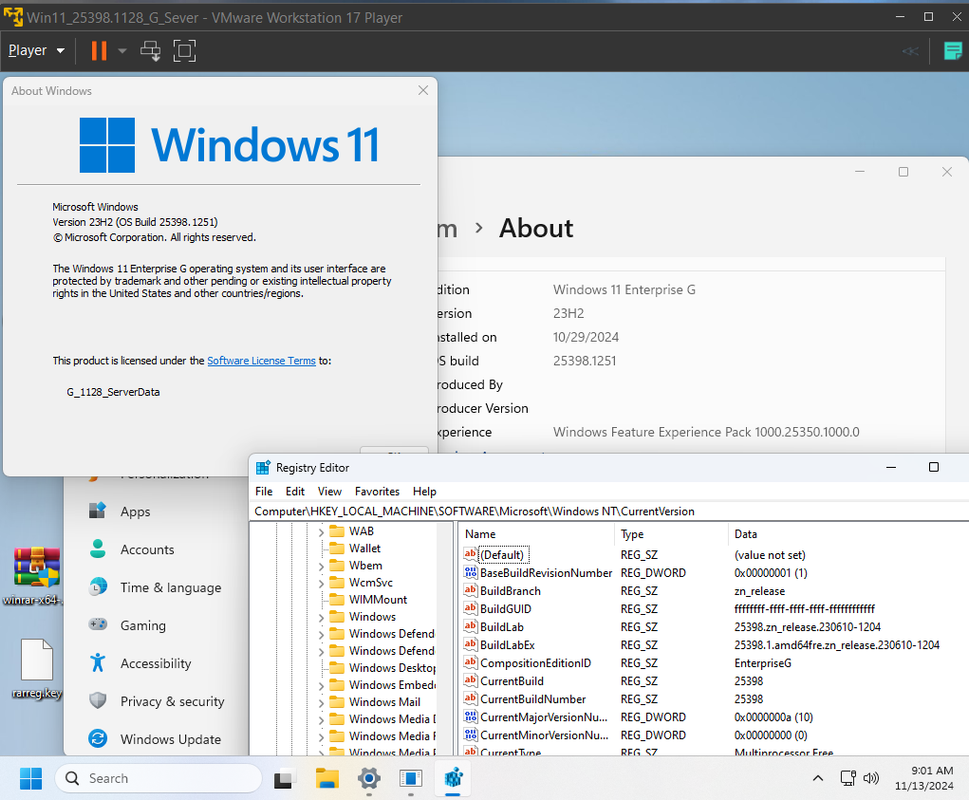Click the About breadcrumb in Settings
The width and height of the screenshot is (969, 800).
tap(536, 228)
